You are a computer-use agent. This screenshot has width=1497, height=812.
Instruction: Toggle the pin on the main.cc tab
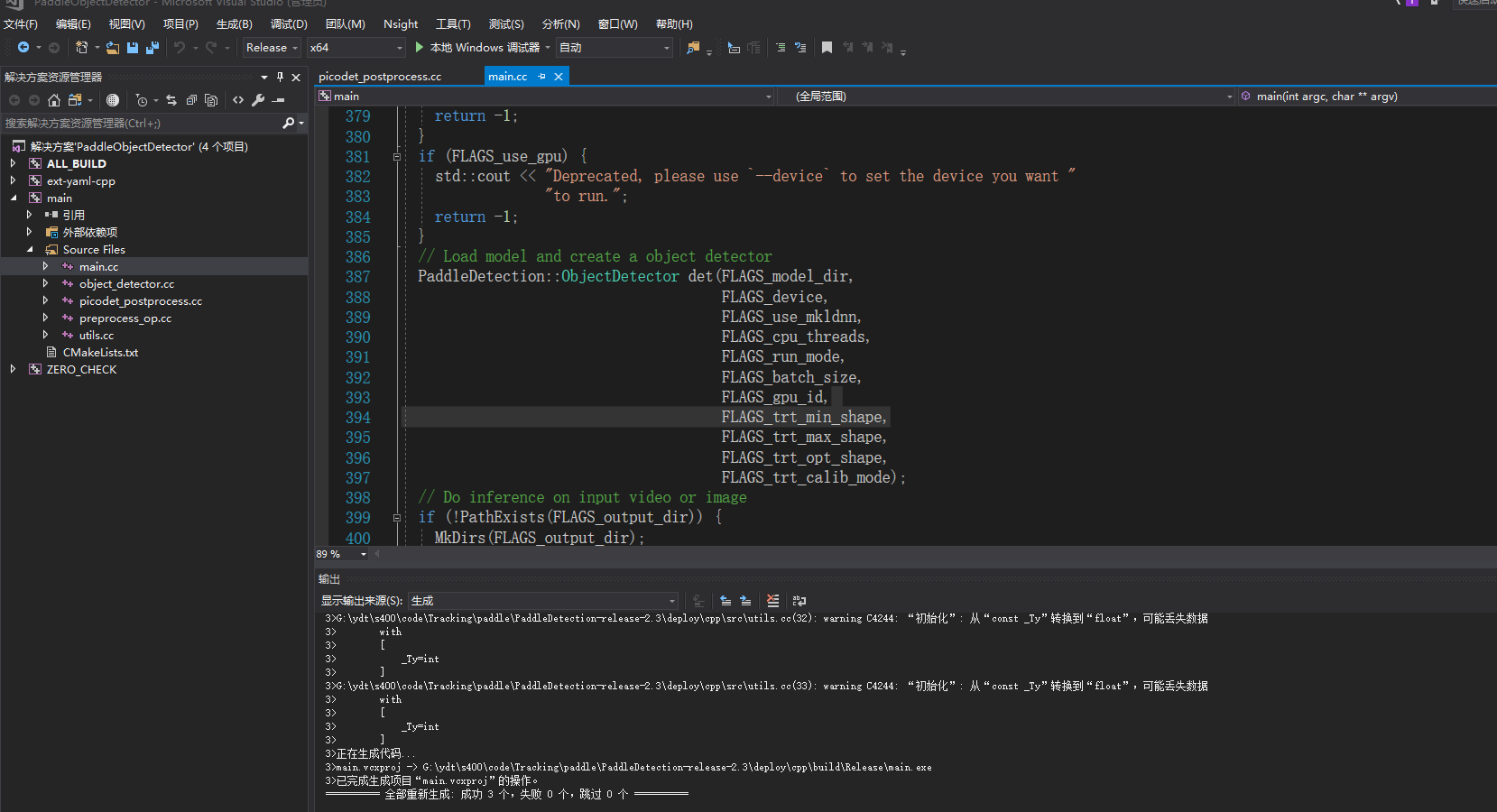pyautogui.click(x=541, y=77)
